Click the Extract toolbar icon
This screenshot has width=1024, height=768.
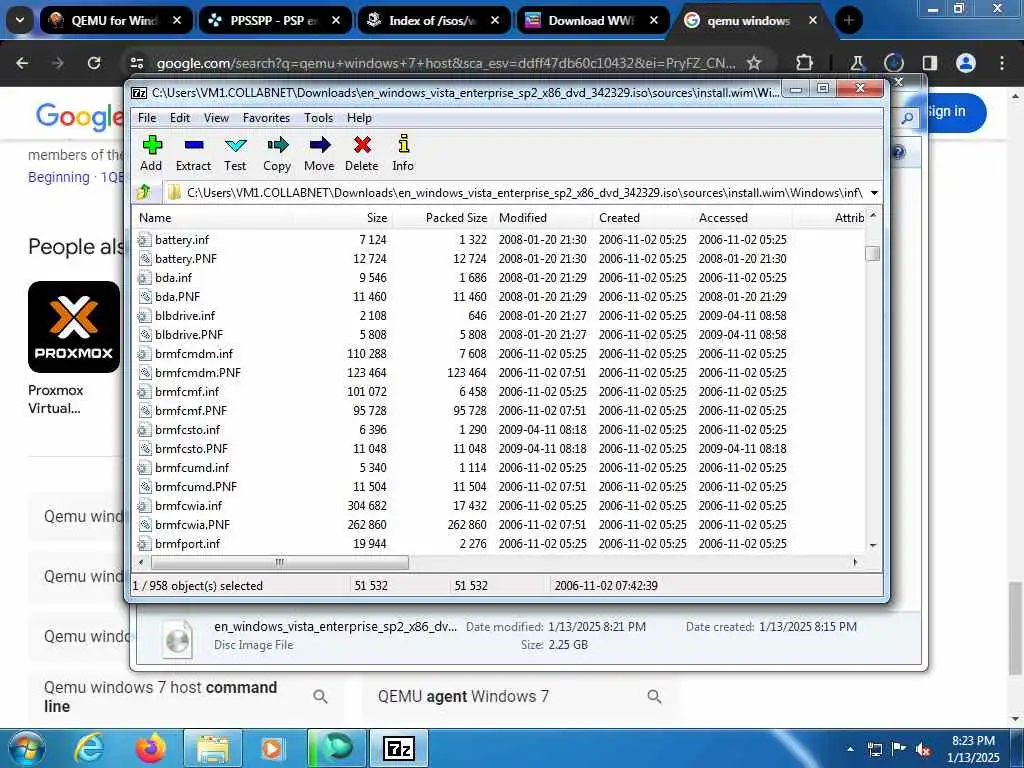193,153
